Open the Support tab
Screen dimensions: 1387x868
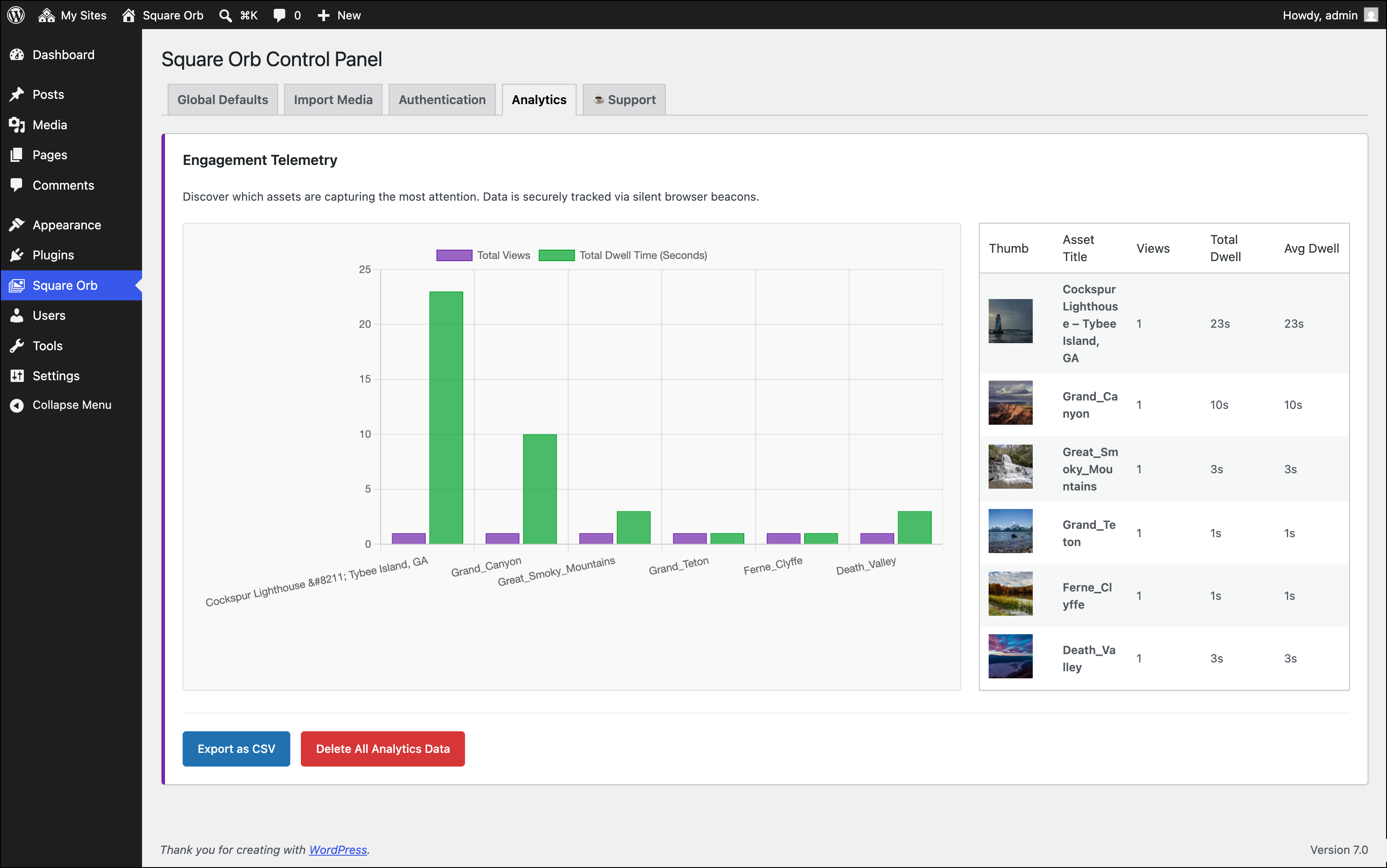point(624,99)
